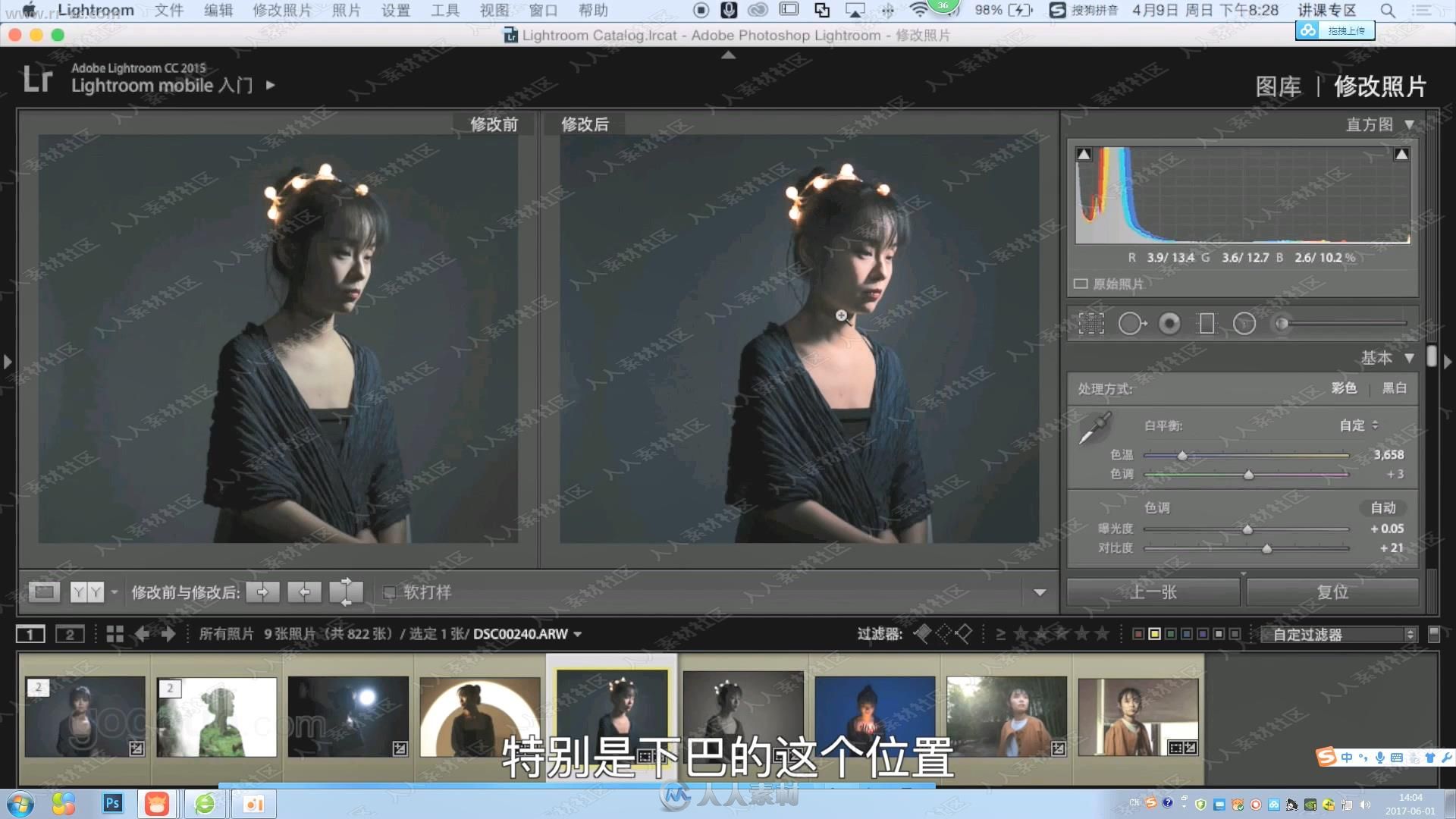Hide the right panel group

pyautogui.click(x=1448, y=362)
